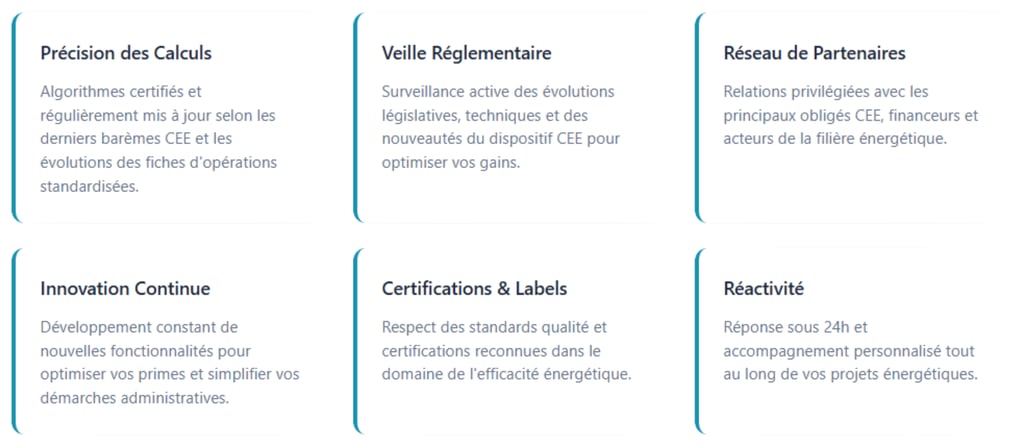Select the Relations privilégiées description text
Image resolution: width=1024 pixels, height=445 pixels.
click(851, 115)
